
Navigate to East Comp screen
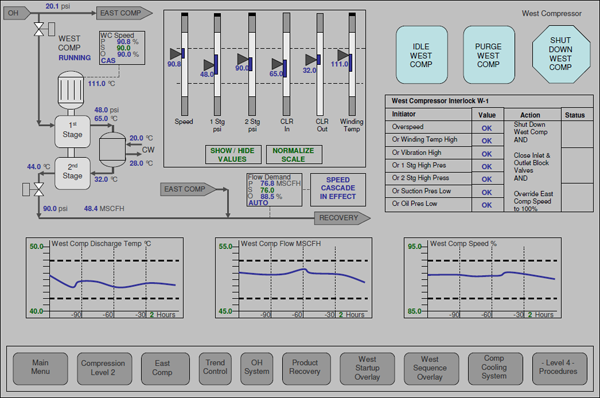(165, 369)
